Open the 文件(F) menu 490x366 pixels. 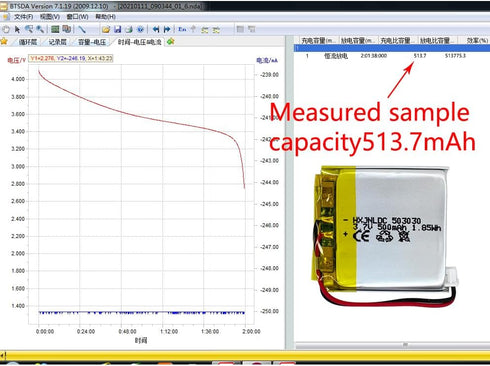(x=24, y=17)
